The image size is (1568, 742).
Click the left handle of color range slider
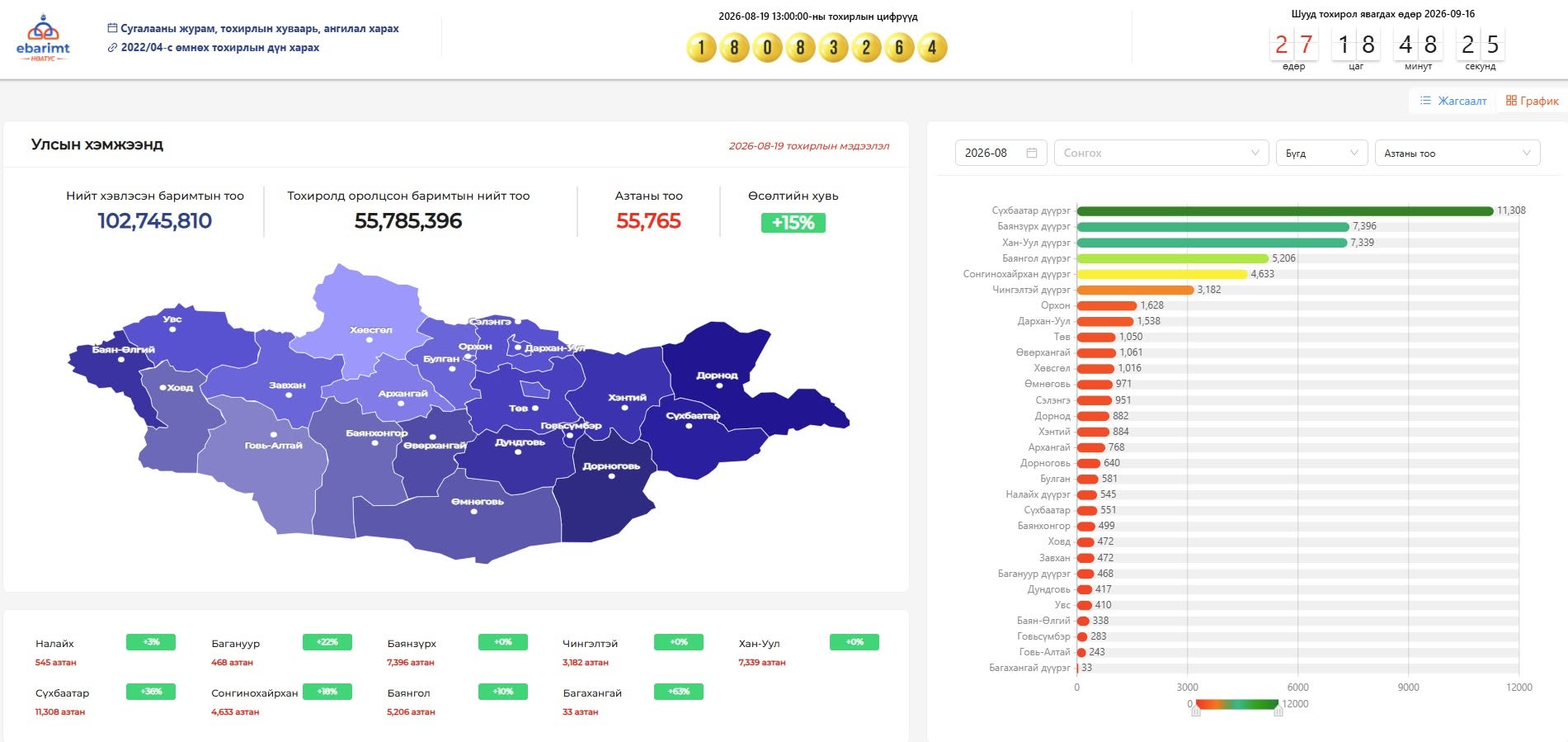(x=1196, y=709)
